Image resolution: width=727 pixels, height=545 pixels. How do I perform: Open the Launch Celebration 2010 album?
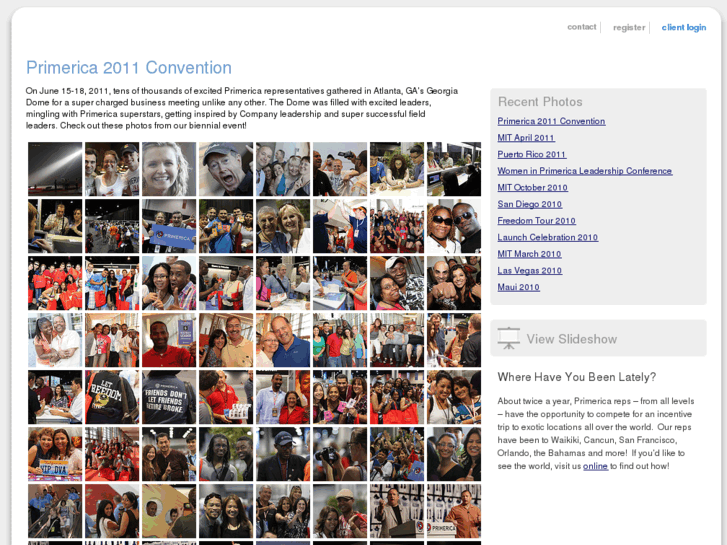(x=548, y=237)
